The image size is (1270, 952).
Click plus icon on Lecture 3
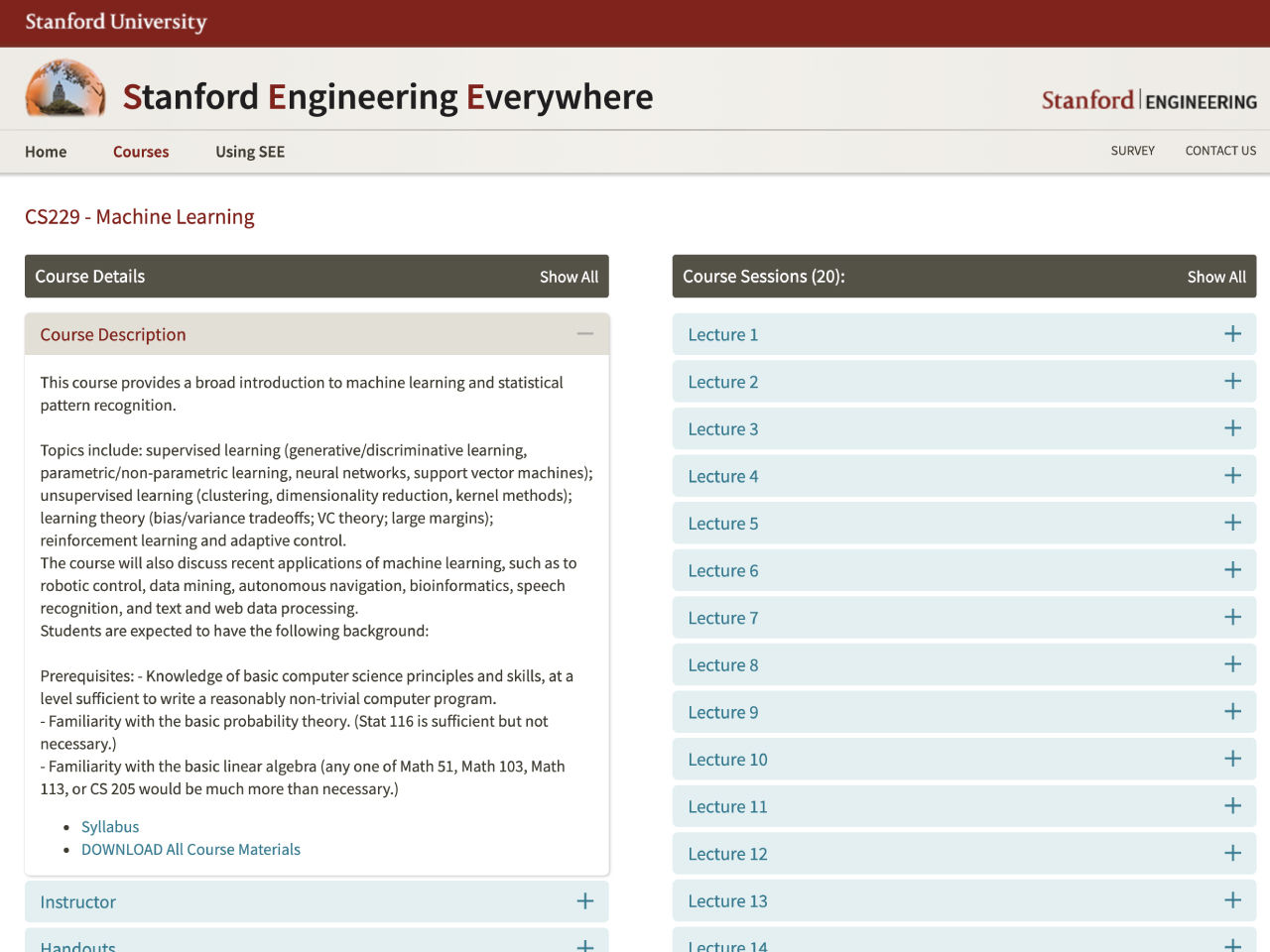pyautogui.click(x=1232, y=428)
